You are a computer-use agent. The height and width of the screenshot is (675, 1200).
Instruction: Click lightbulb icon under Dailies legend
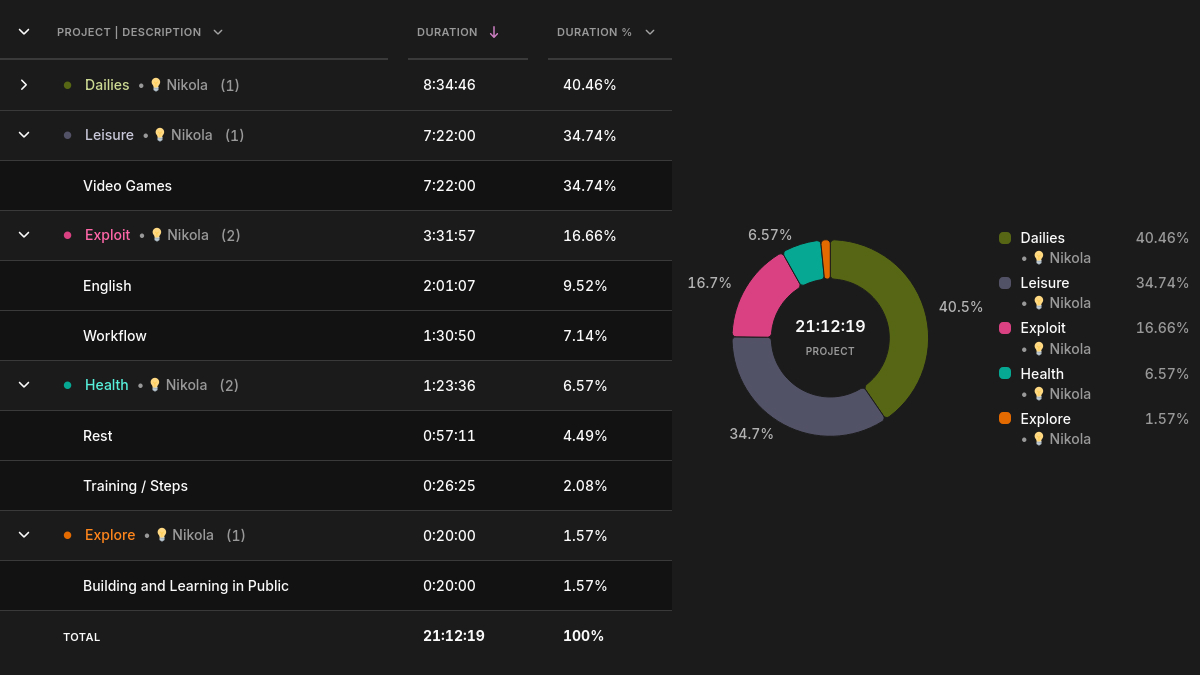[1038, 258]
